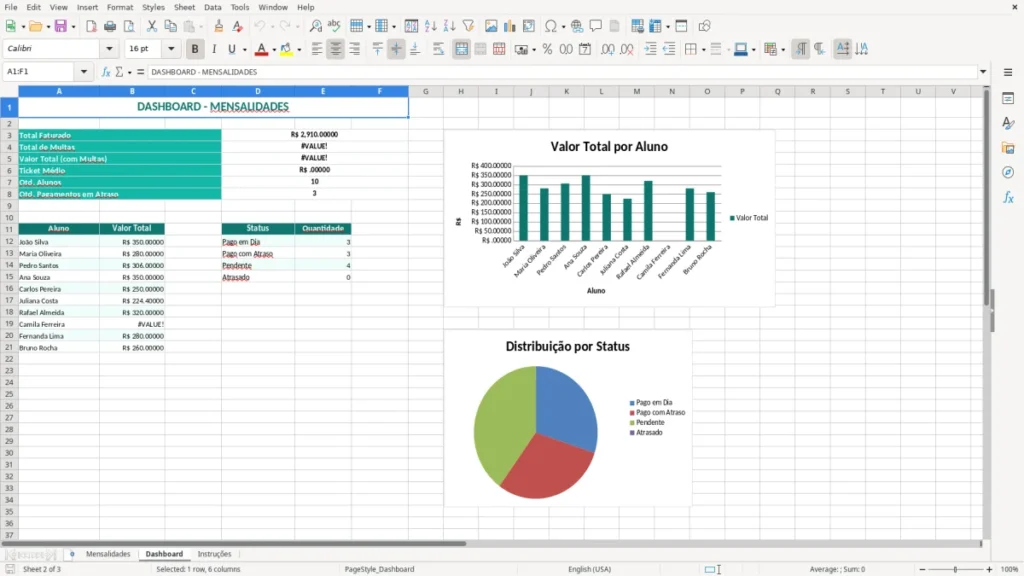Select row 11 header
Viewport: 1024px width, 576px height.
[9, 229]
